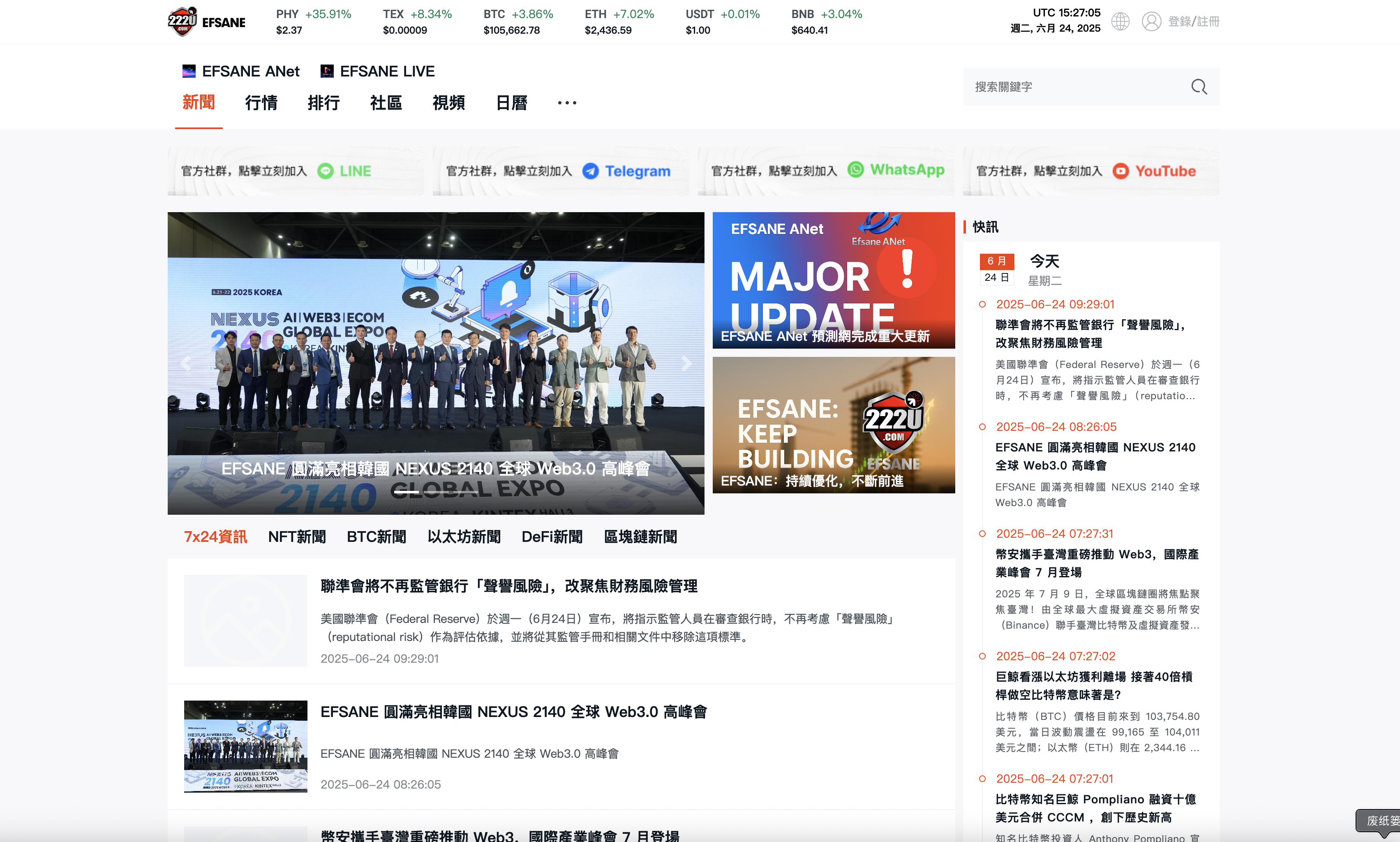Click the globe language icon in the header
Screen dimensions: 1400x842
click(x=1120, y=21)
